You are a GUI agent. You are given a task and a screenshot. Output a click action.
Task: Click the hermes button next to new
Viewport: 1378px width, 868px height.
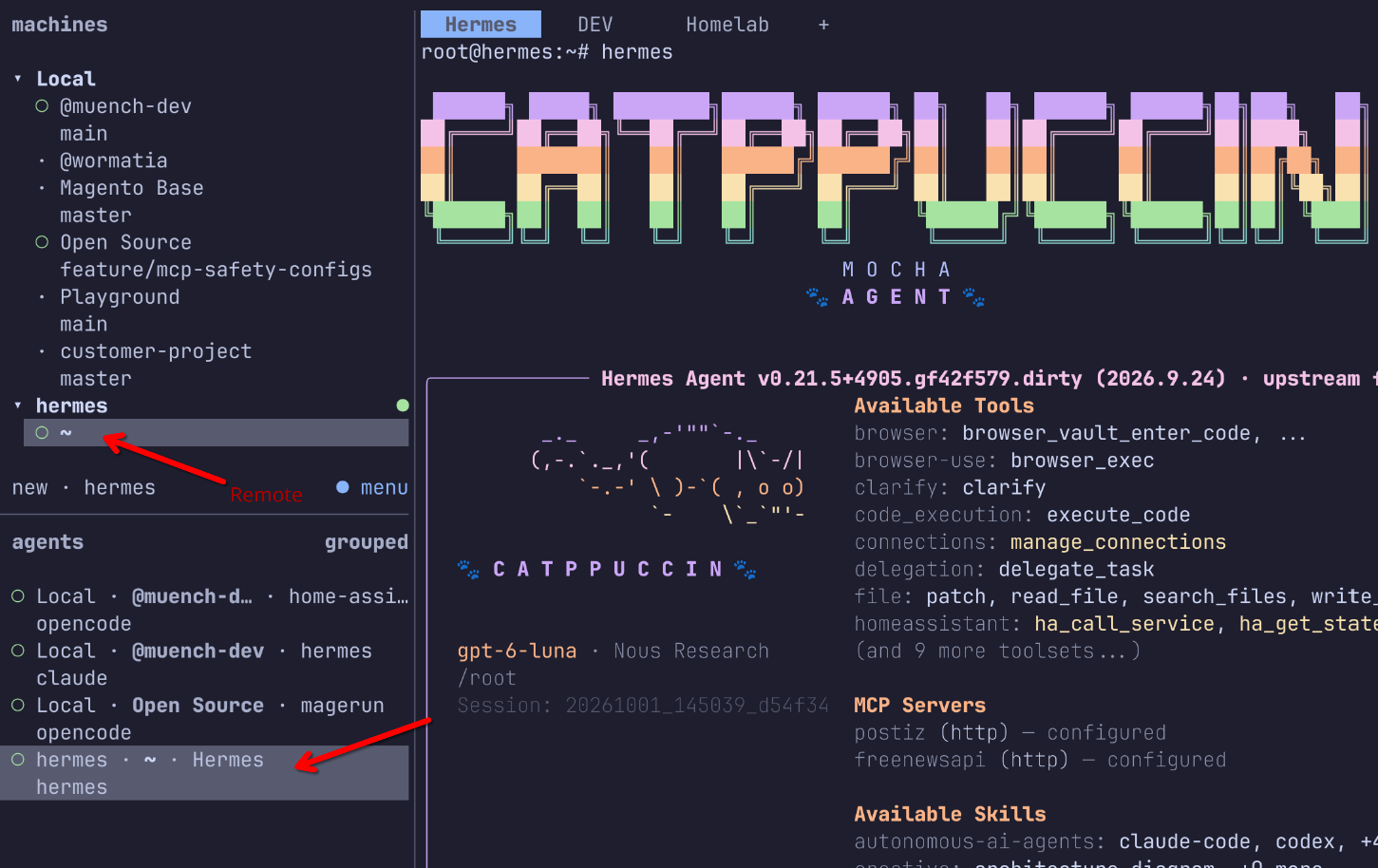click(120, 487)
